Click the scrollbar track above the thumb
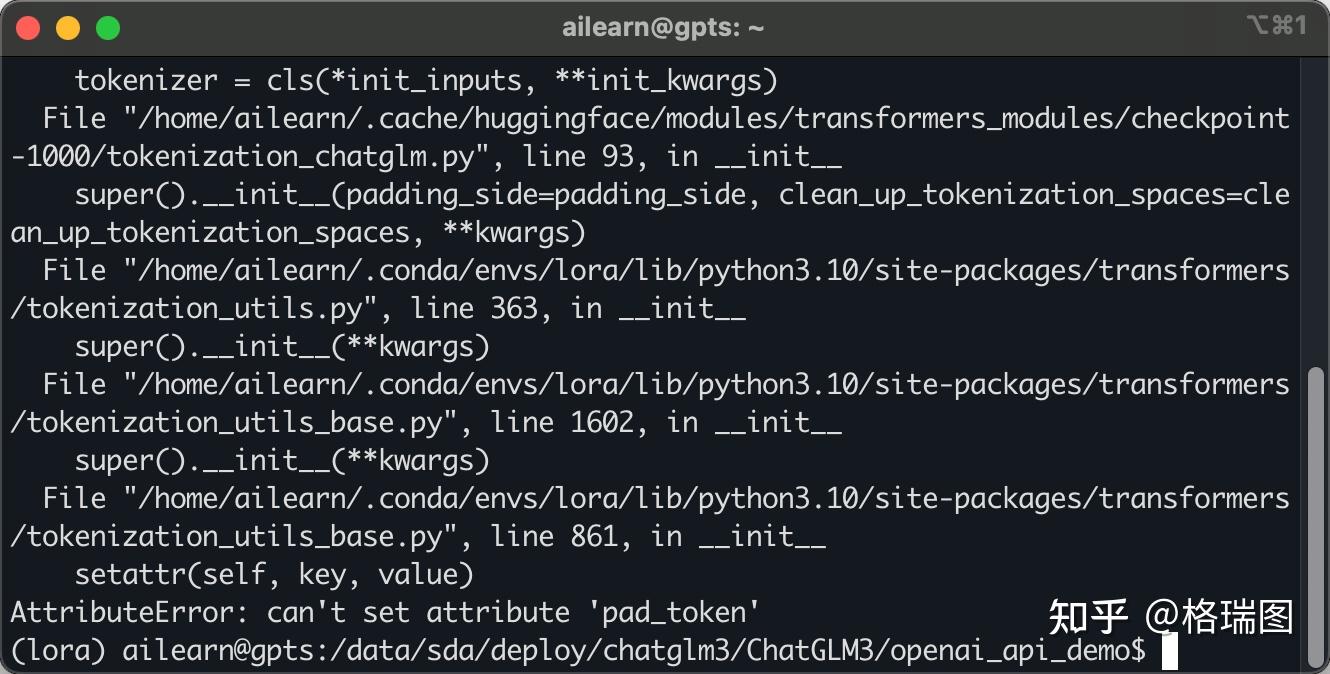 tap(1317, 210)
